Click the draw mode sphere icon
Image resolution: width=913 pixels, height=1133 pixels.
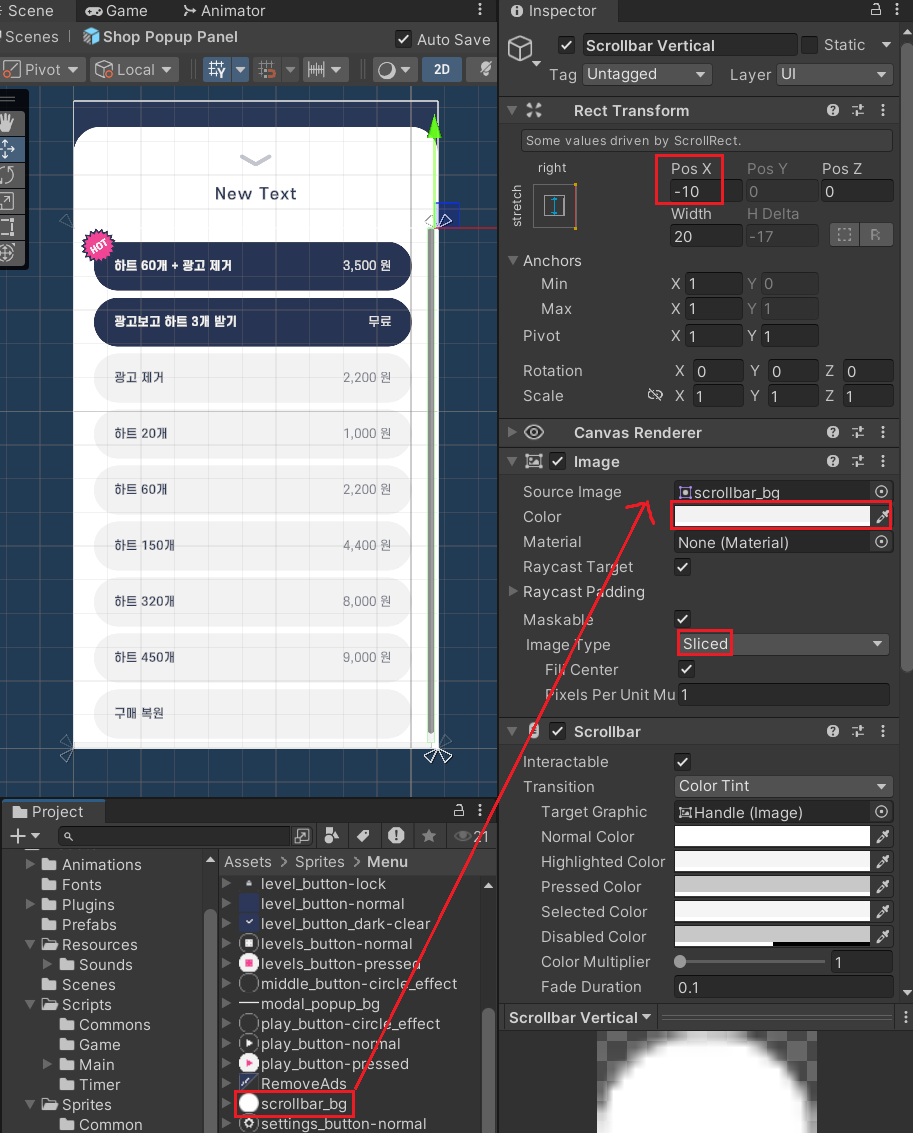(386, 69)
